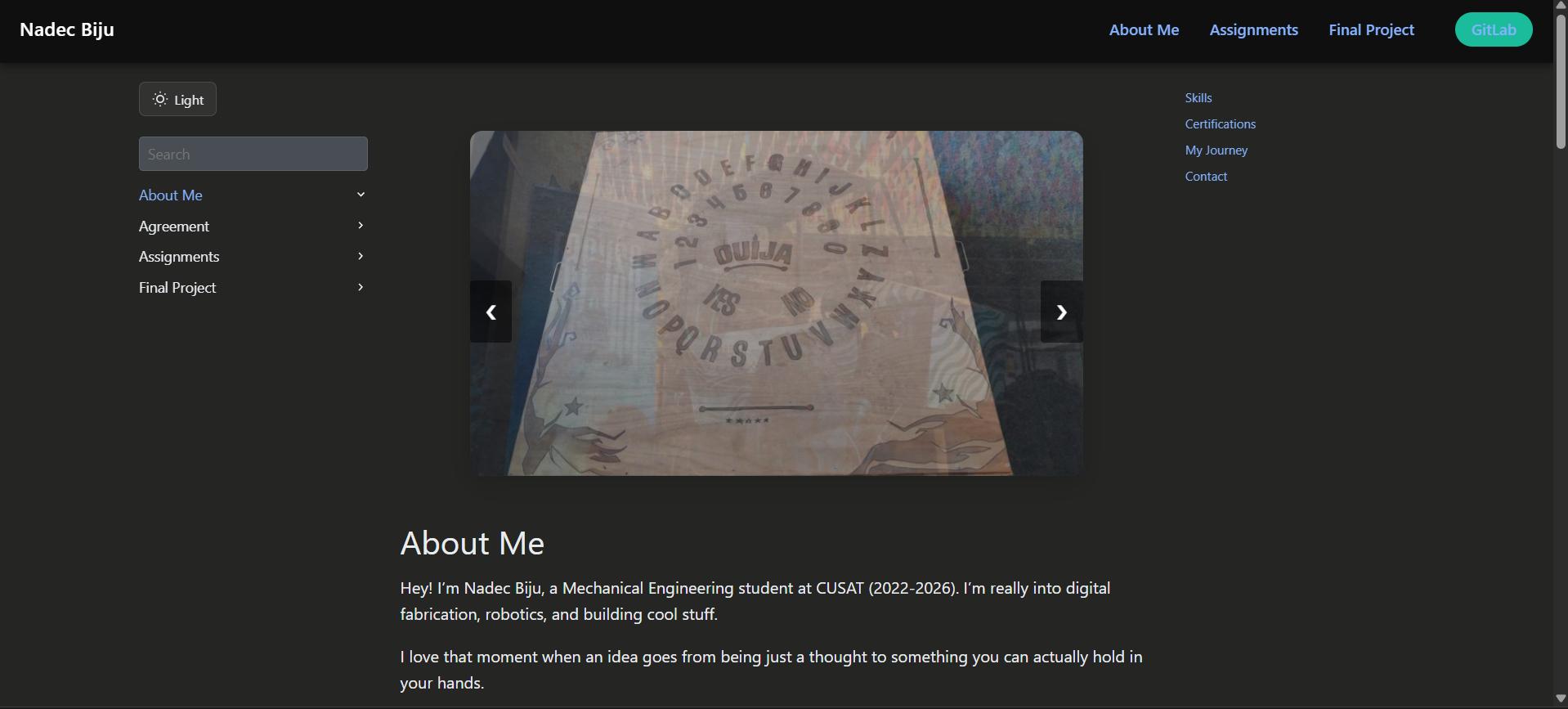The image size is (1568, 709).
Task: Click the scrollbar up arrow
Action: click(1561, 6)
